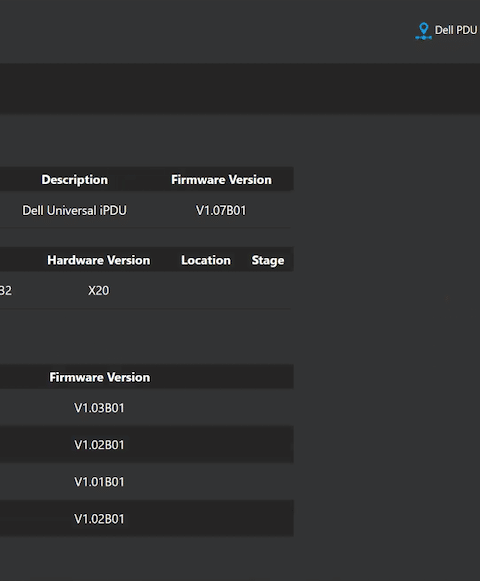Click the partial value ending in 32
The height and width of the screenshot is (581, 480).
pos(6,290)
